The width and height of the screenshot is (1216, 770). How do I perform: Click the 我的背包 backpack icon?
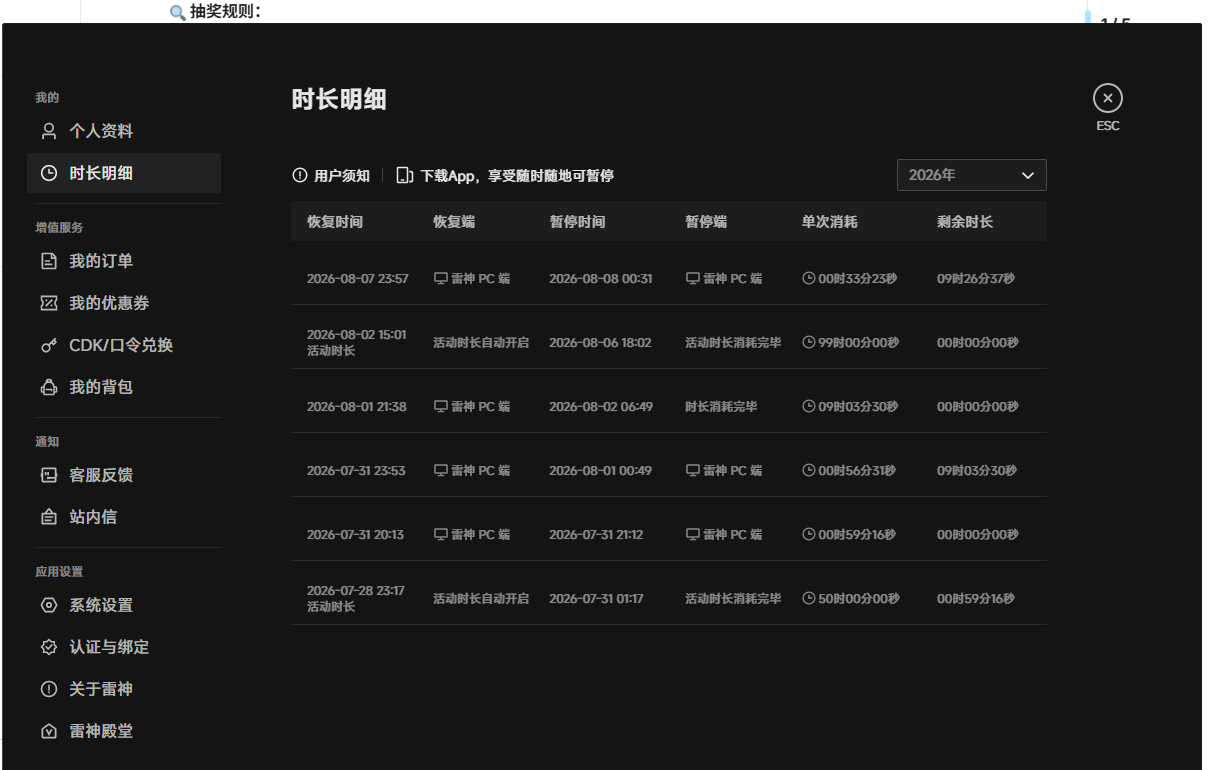point(48,387)
